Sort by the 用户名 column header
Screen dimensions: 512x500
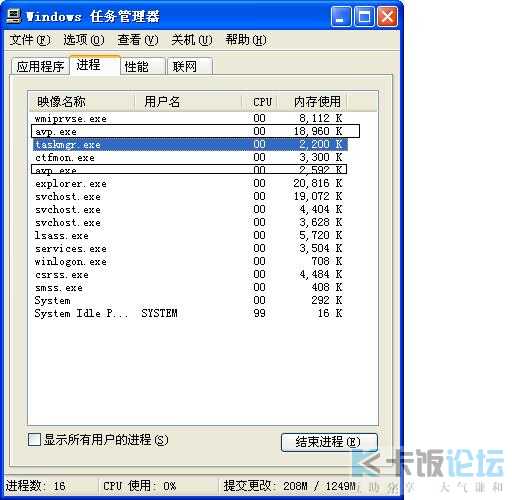coord(188,102)
